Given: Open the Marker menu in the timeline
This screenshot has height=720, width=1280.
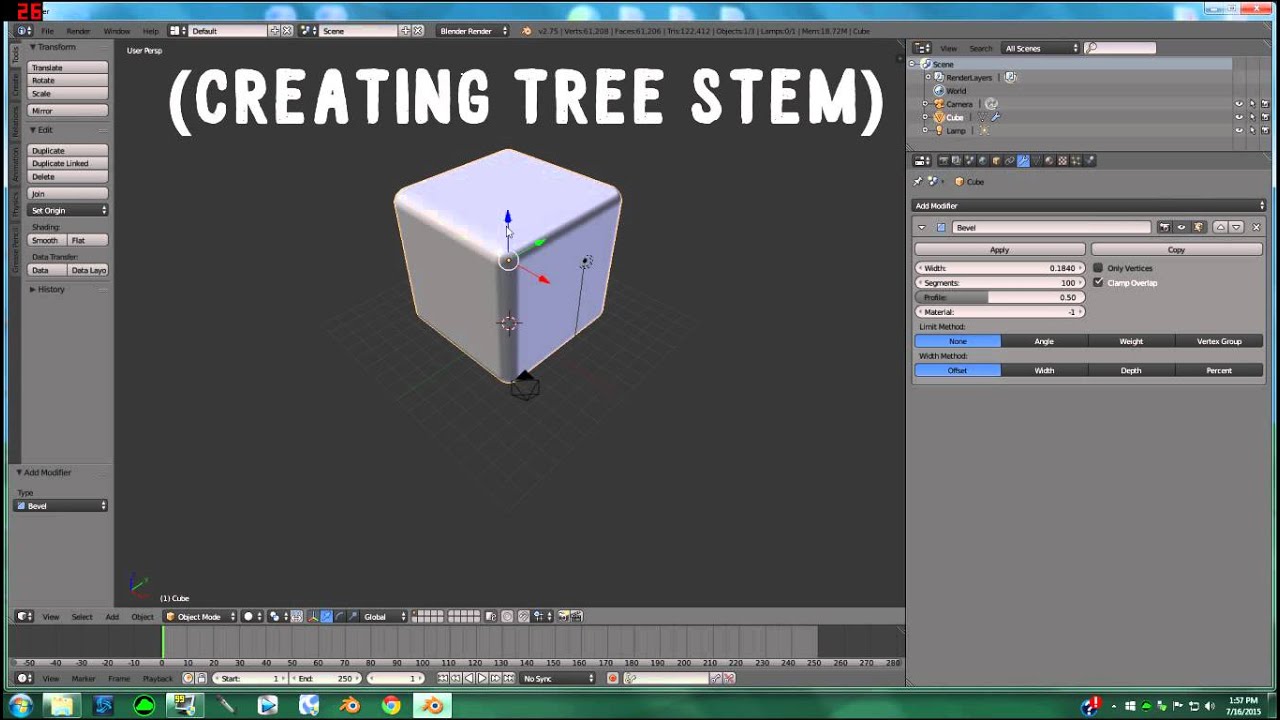Looking at the screenshot, I should (x=83, y=678).
